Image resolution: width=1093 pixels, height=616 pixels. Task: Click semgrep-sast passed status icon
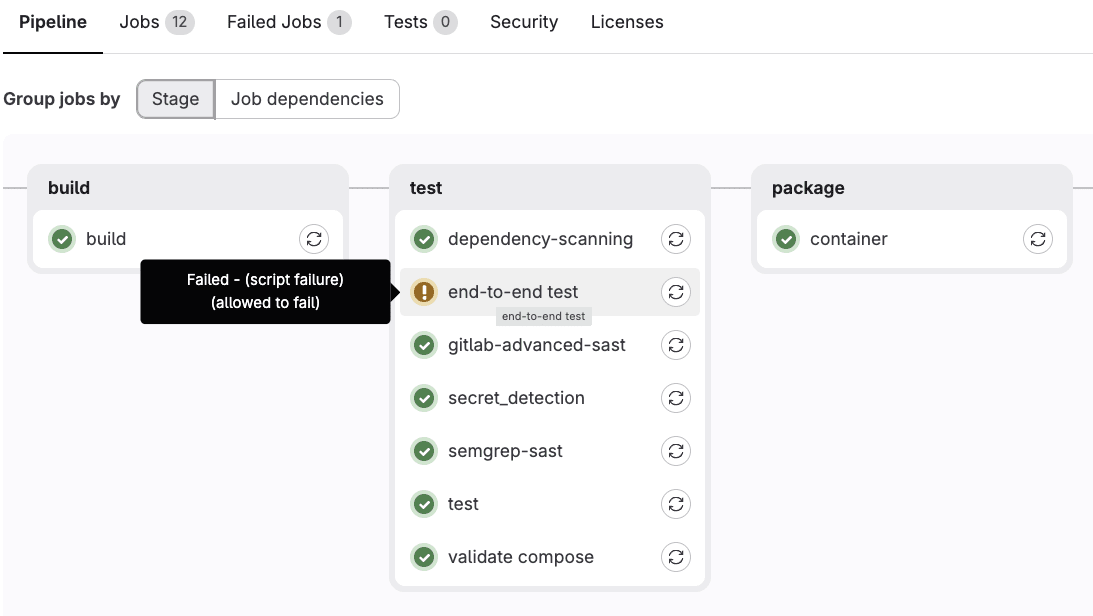424,451
